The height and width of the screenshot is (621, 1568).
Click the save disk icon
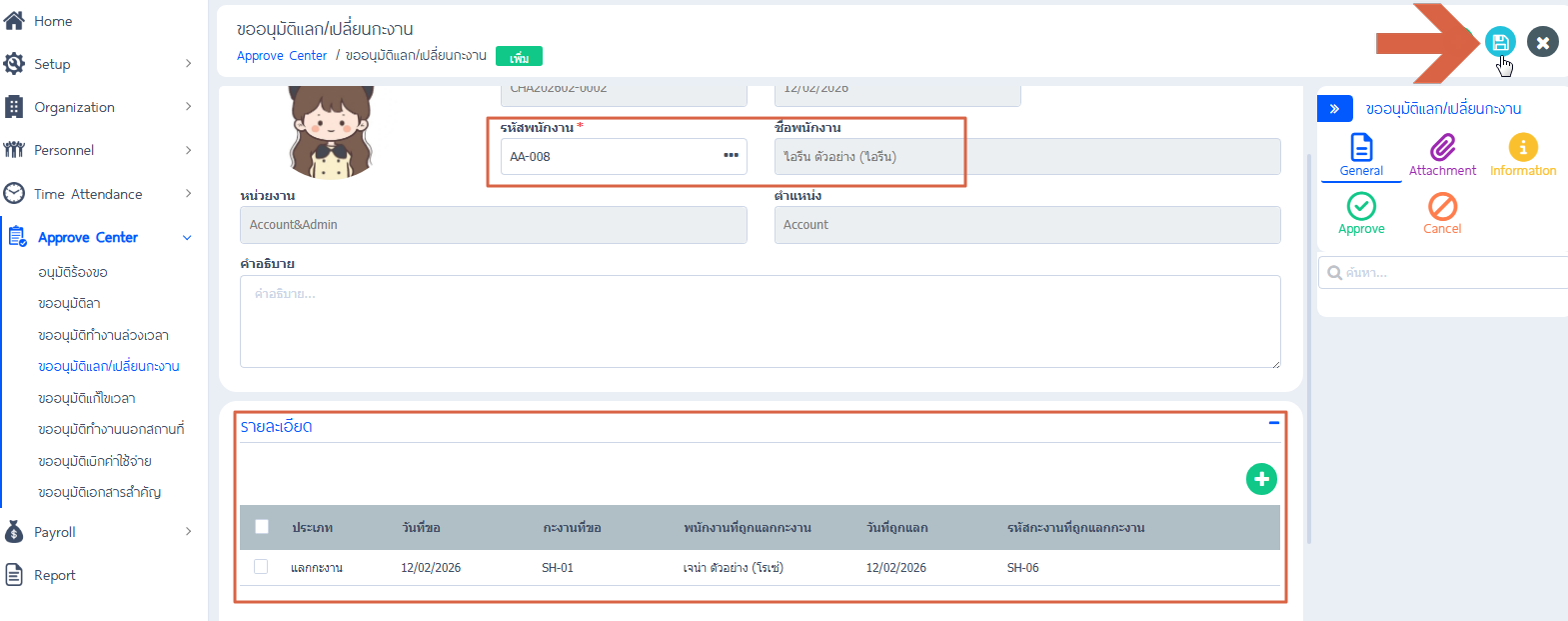(1499, 42)
